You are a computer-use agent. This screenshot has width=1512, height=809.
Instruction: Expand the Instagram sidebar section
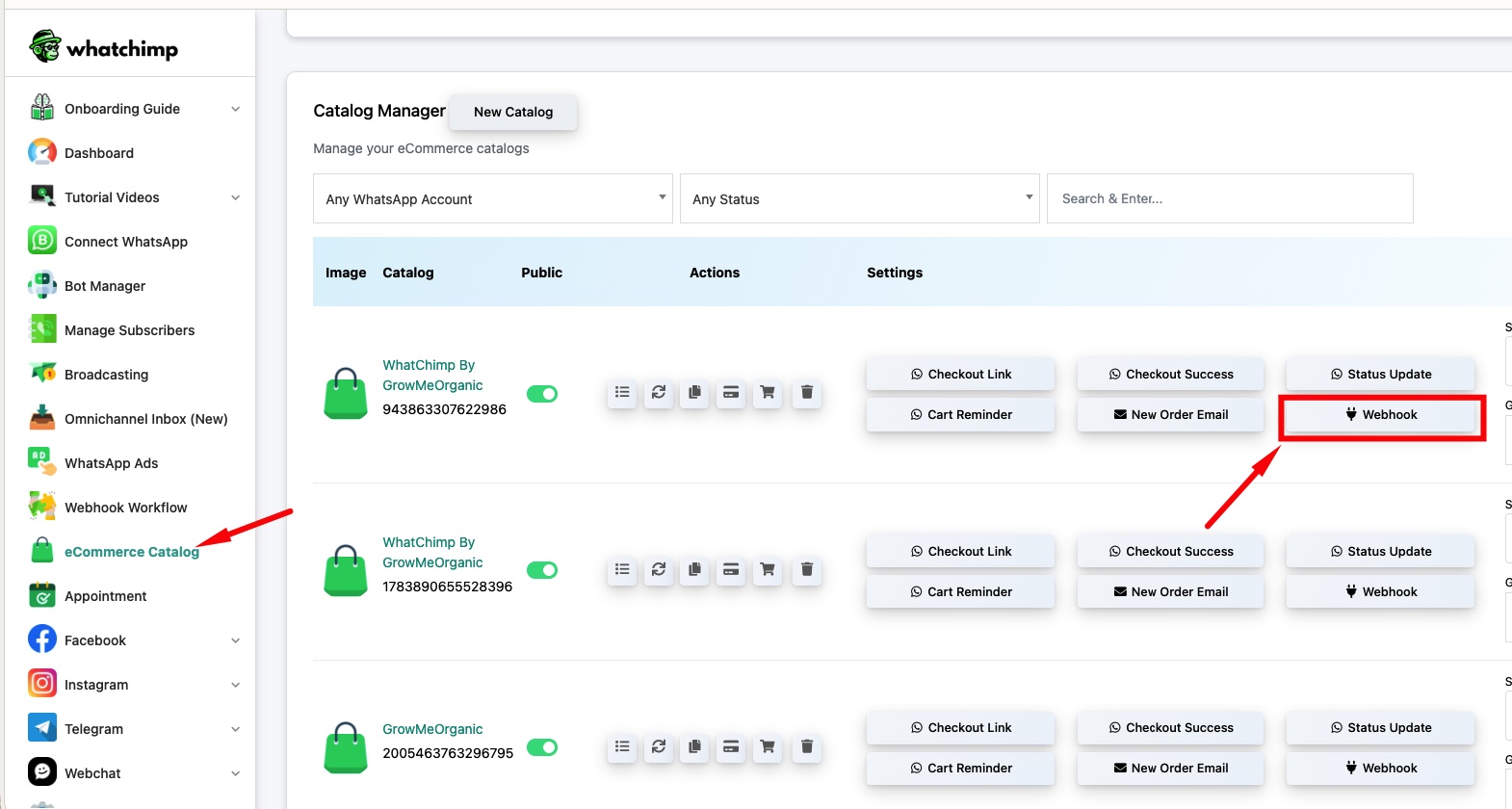tap(135, 685)
